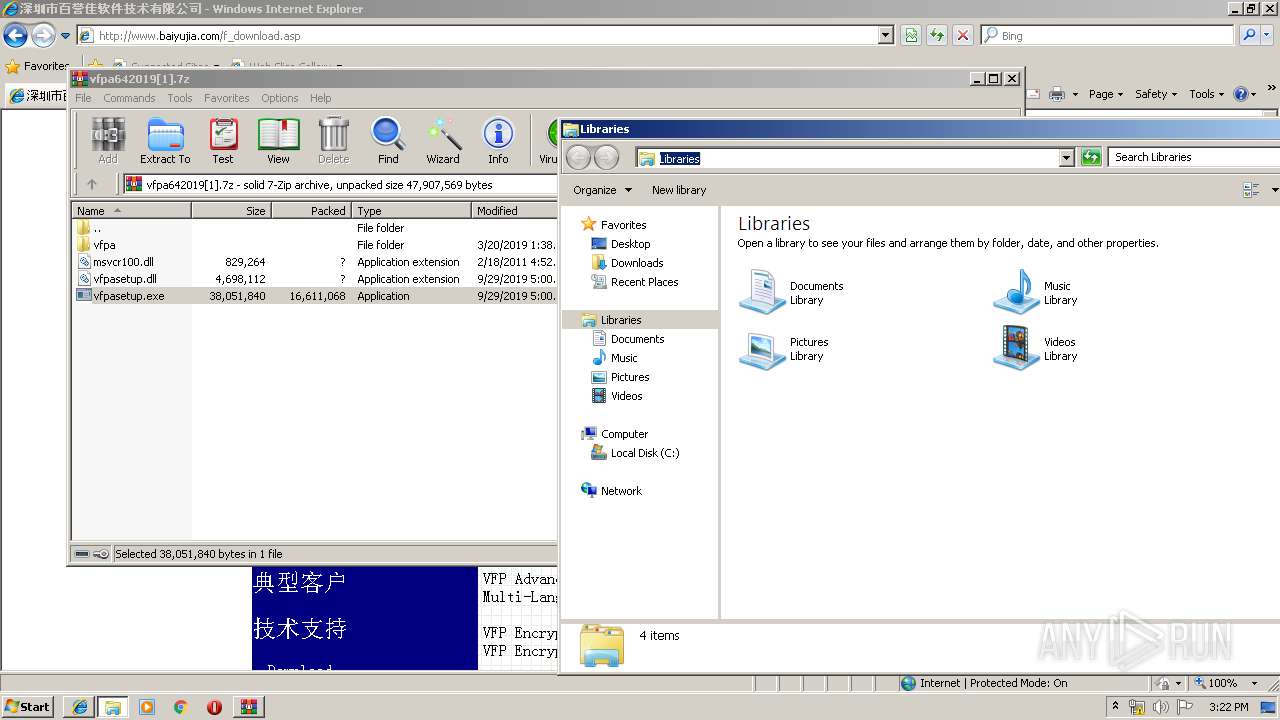Click the Add toolbar icon in WinRAR
This screenshot has height=720, width=1280.
click(107, 140)
